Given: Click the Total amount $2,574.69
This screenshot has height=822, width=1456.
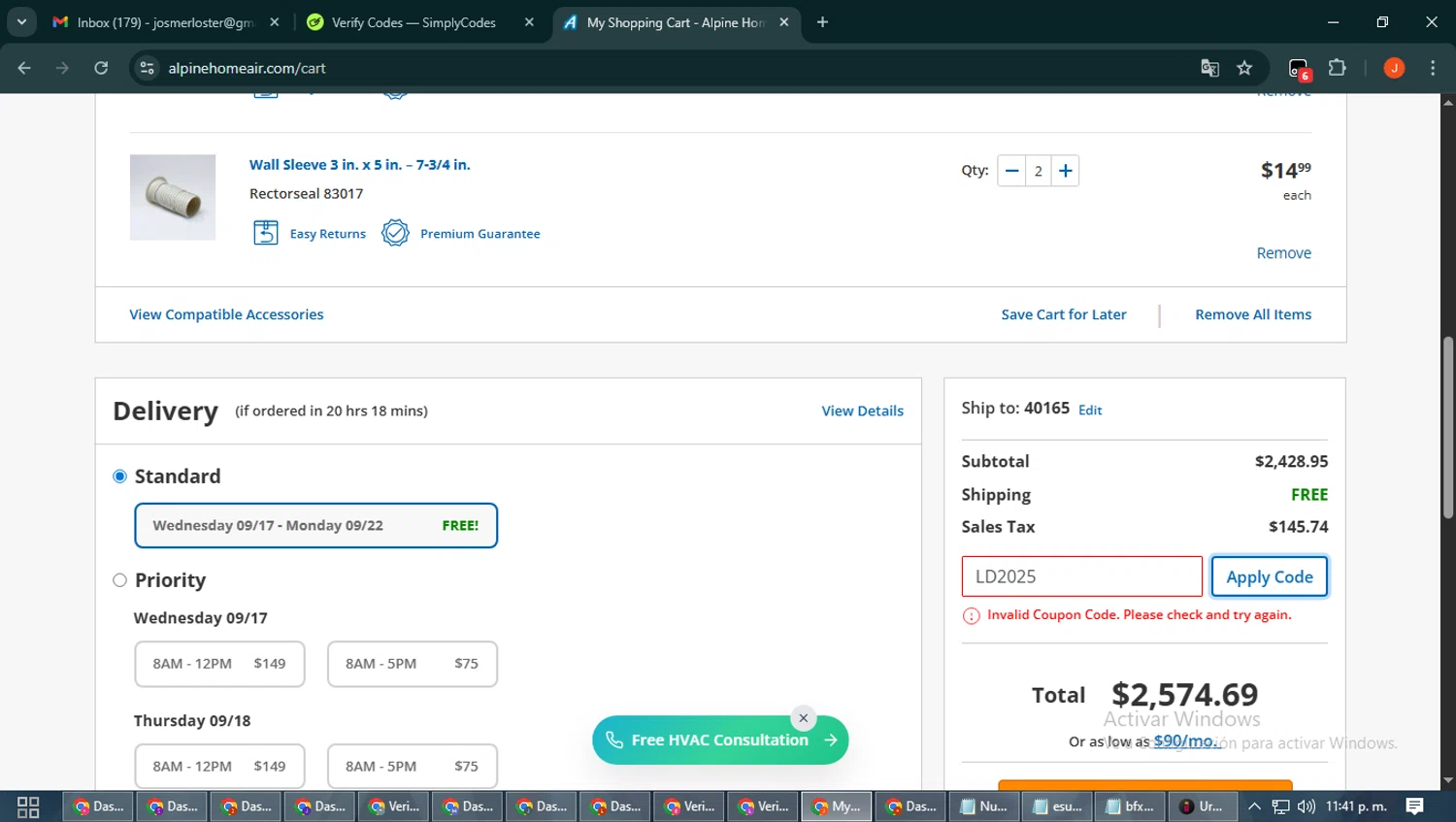Looking at the screenshot, I should (x=1184, y=694).
